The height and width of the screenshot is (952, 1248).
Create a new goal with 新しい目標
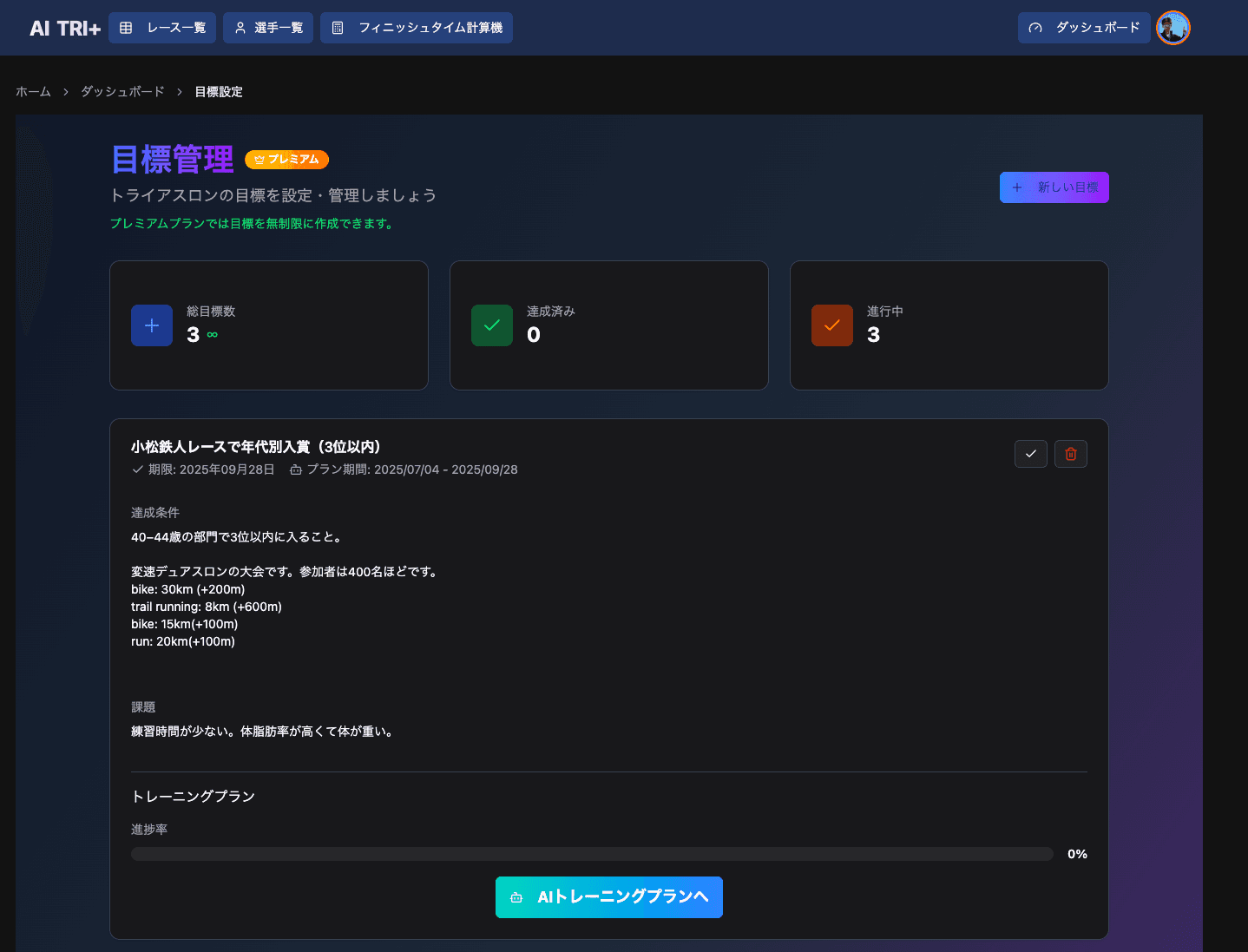(x=1054, y=187)
